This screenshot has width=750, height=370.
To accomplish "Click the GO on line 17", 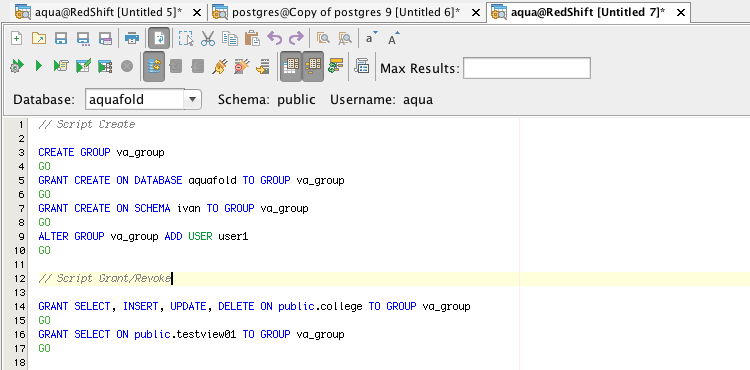I will 44,348.
